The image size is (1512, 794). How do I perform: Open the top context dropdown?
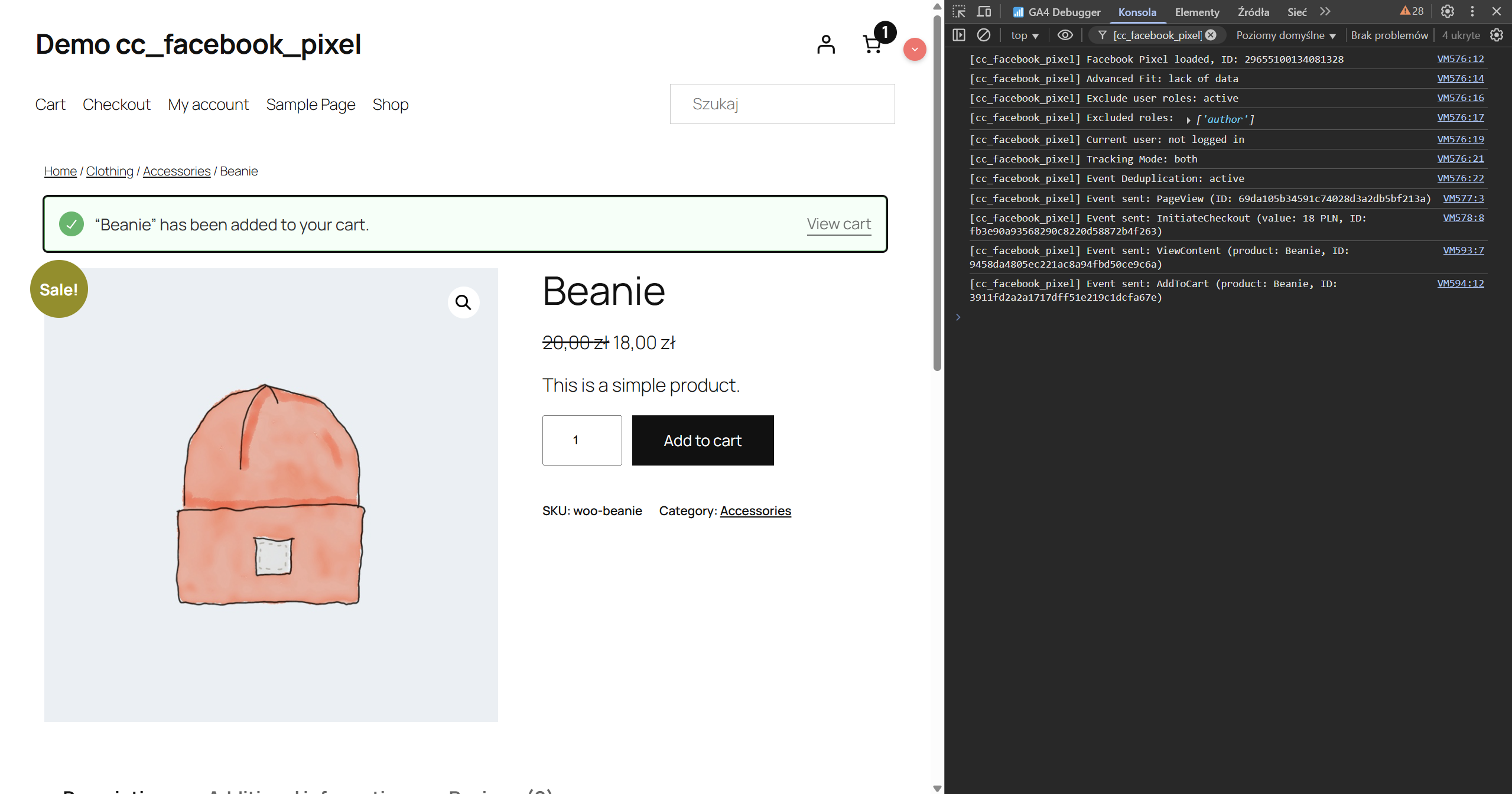click(x=1025, y=35)
